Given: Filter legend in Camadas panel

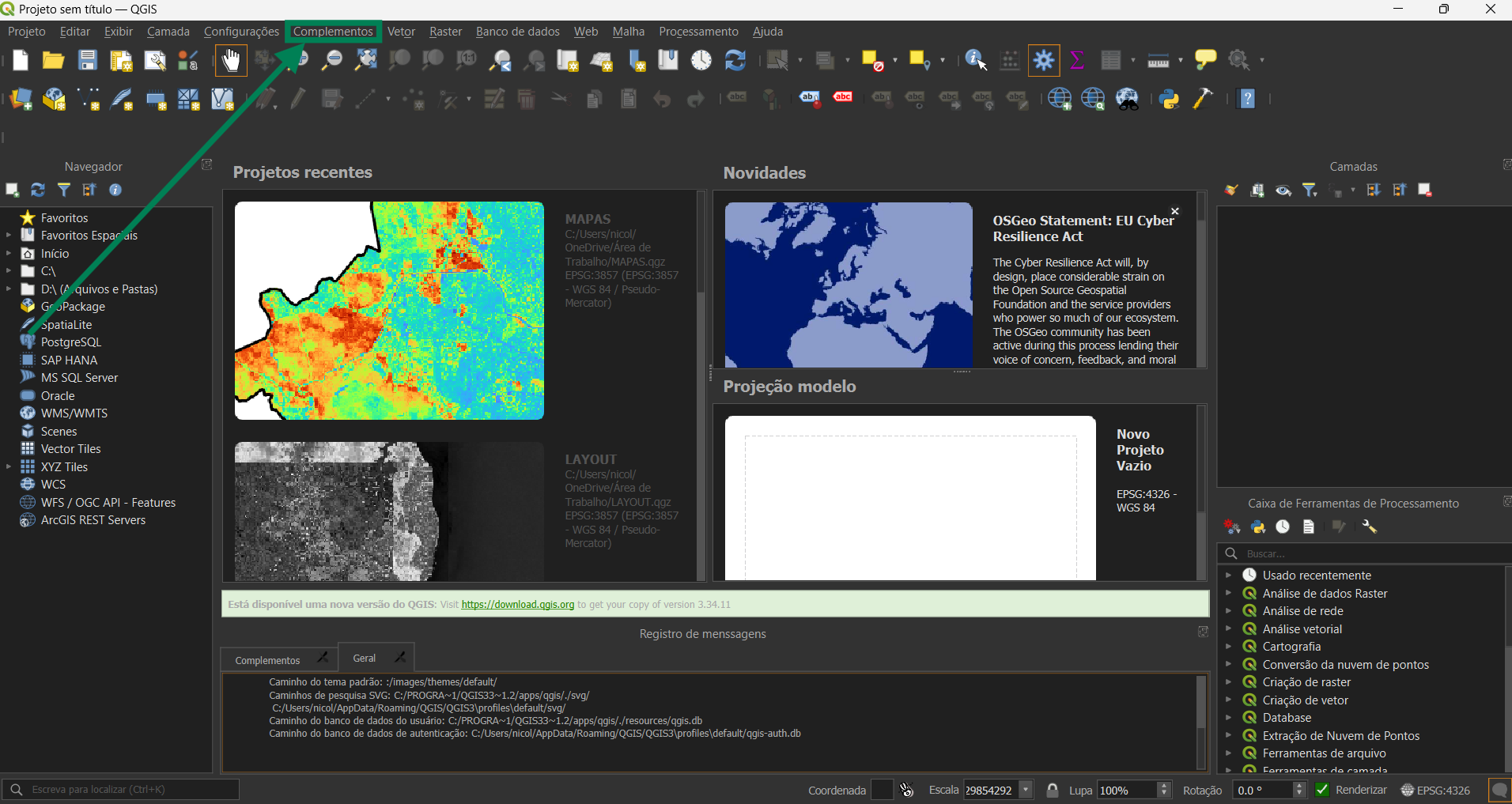Looking at the screenshot, I should pos(1310,190).
